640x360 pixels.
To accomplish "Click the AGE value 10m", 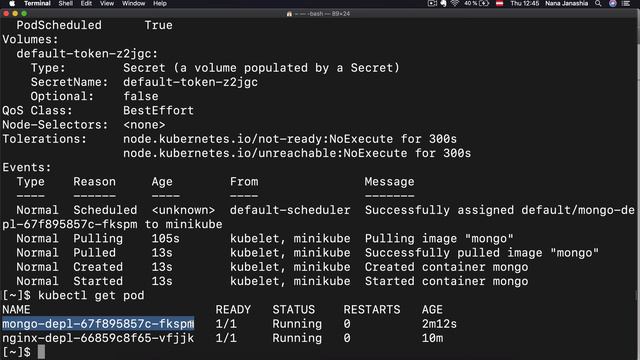I will click(432, 338).
